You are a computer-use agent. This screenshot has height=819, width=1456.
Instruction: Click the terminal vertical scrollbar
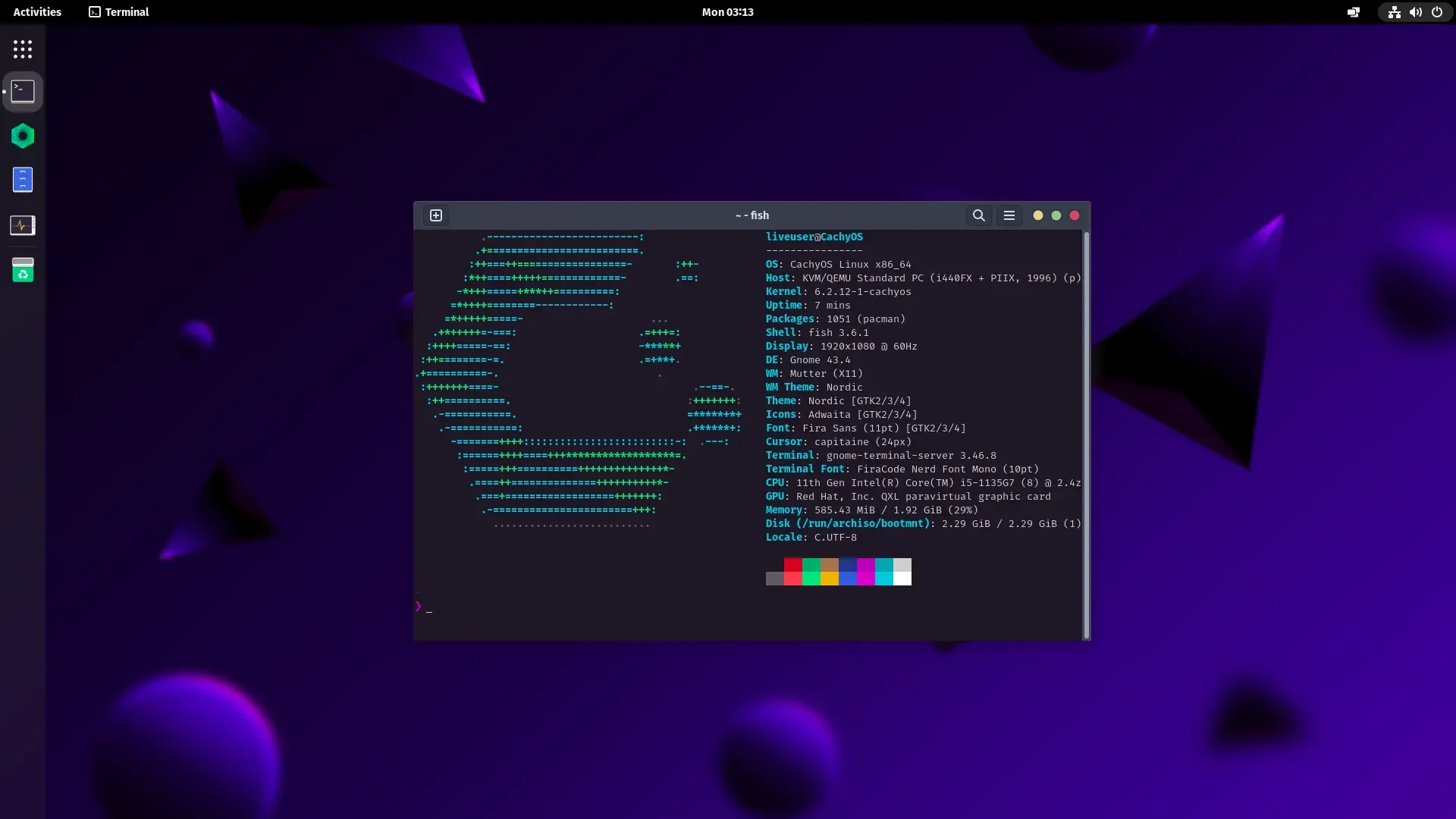[1087, 435]
